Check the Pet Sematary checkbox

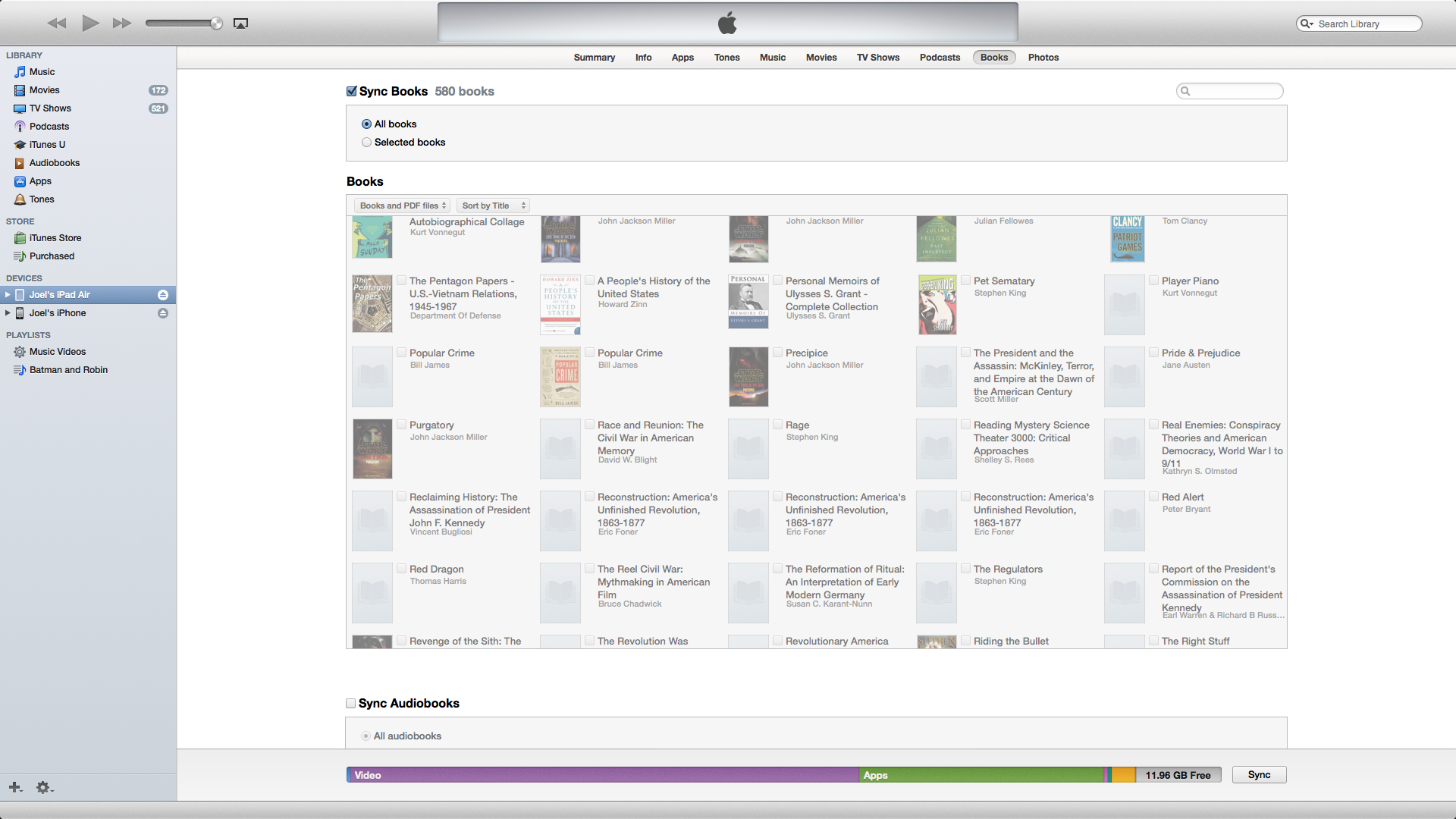(965, 281)
